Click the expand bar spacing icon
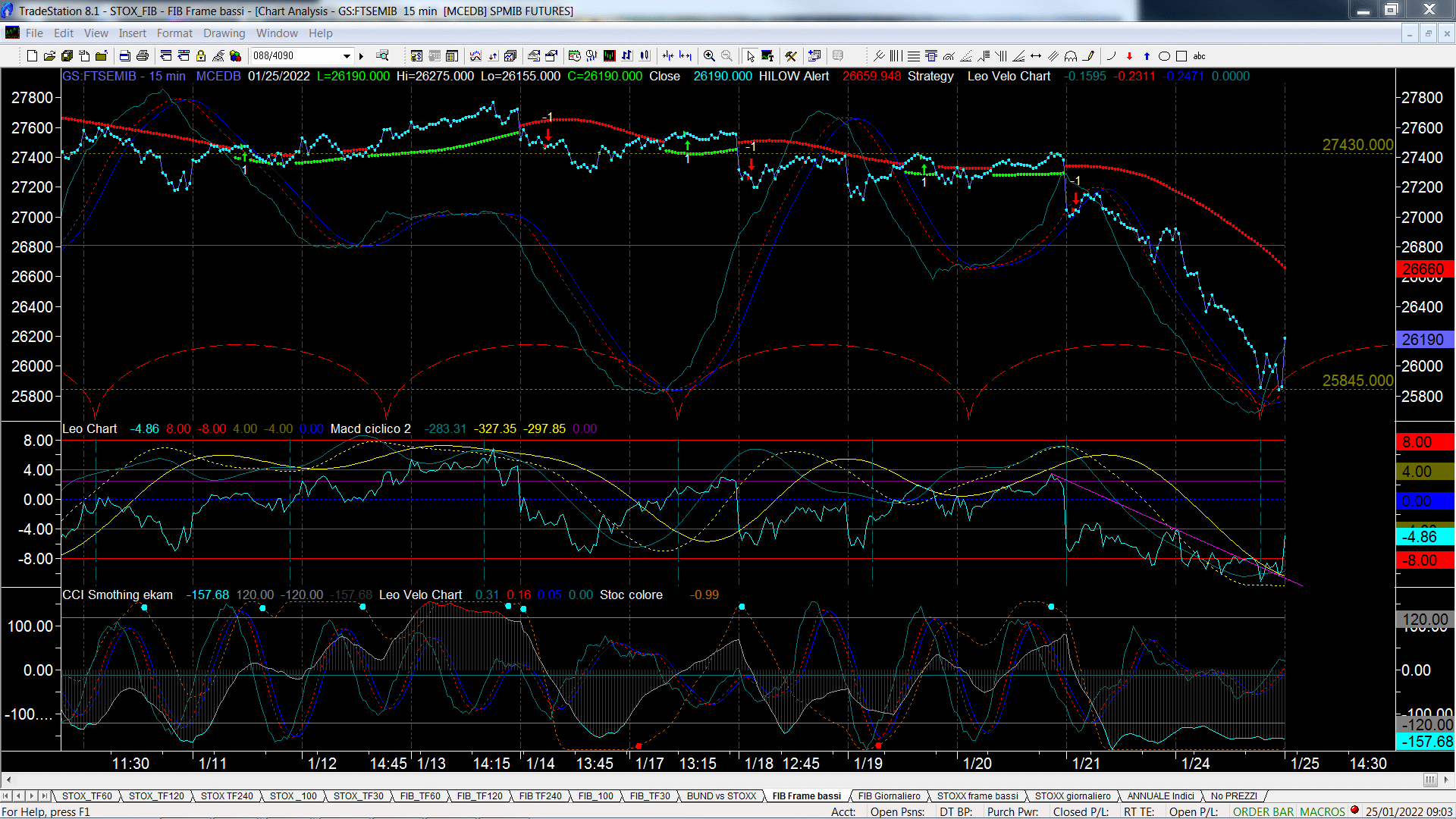Screen dimensions: 1456x819 [x=686, y=56]
